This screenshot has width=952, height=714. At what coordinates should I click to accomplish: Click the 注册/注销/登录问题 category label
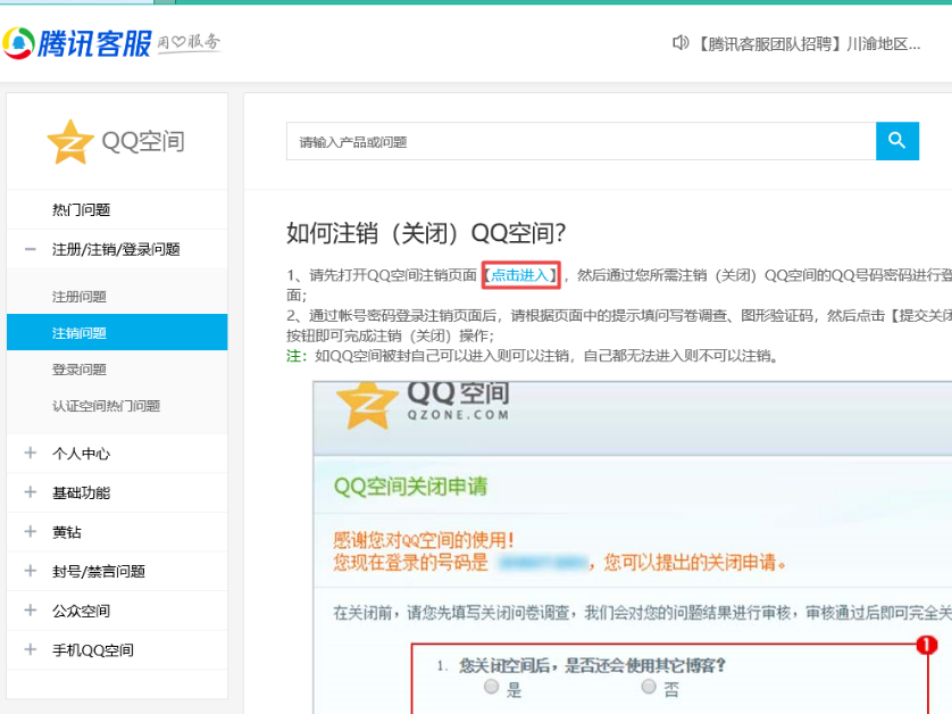coord(116,250)
